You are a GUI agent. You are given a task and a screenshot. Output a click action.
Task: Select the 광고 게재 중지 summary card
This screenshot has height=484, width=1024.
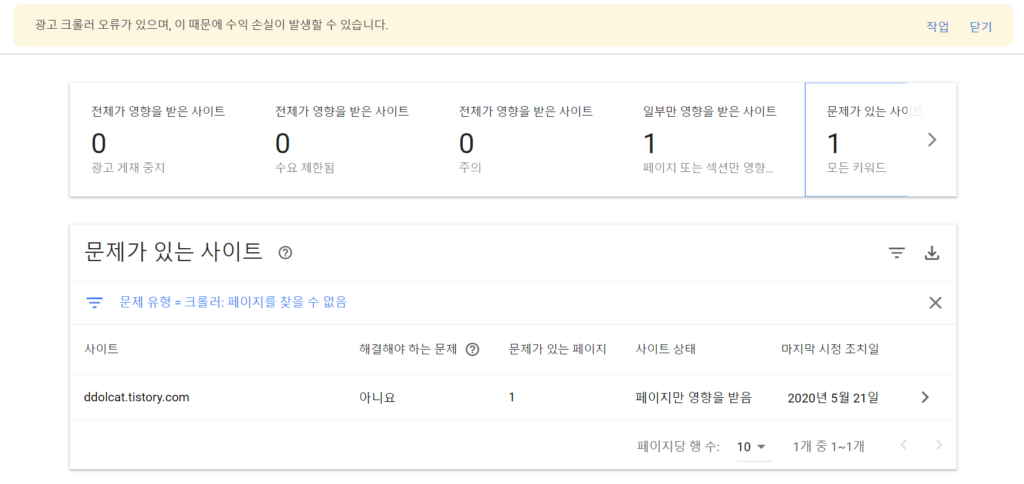pos(160,140)
